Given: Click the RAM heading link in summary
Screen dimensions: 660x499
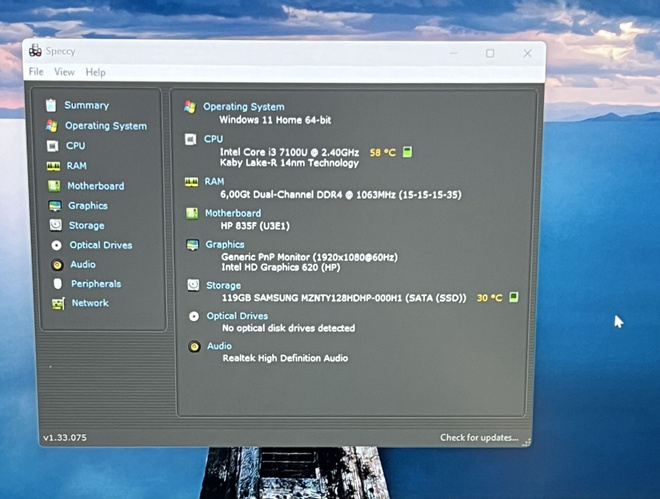Looking at the screenshot, I should [x=214, y=181].
